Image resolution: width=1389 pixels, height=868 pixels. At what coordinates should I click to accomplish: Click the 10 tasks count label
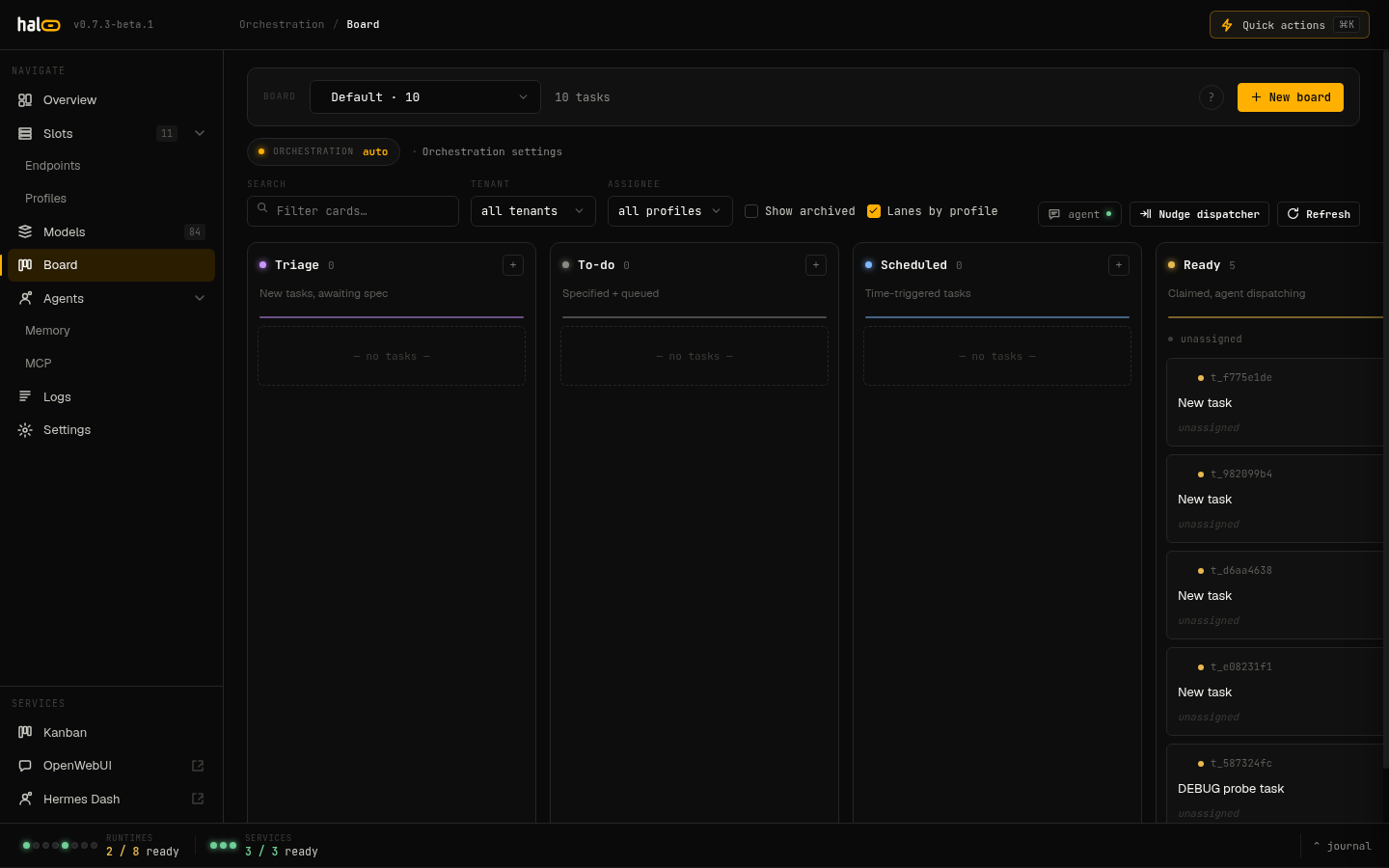tap(583, 97)
